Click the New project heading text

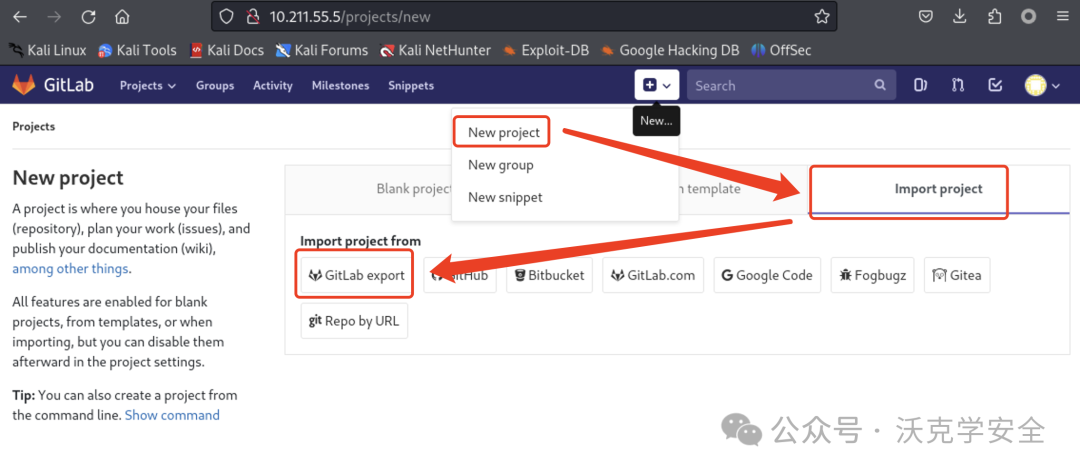pyautogui.click(x=68, y=178)
